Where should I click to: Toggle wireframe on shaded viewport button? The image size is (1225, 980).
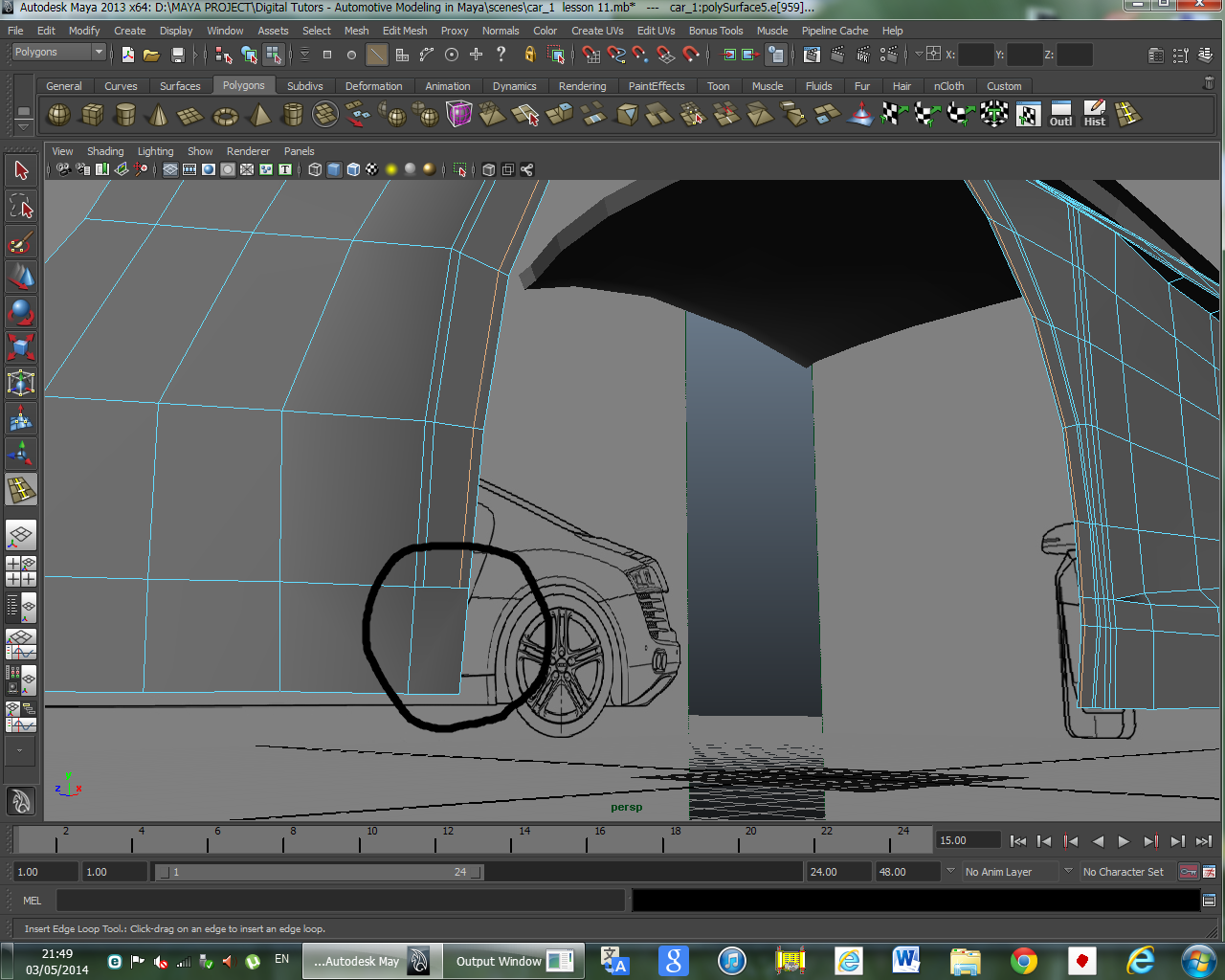coord(353,169)
